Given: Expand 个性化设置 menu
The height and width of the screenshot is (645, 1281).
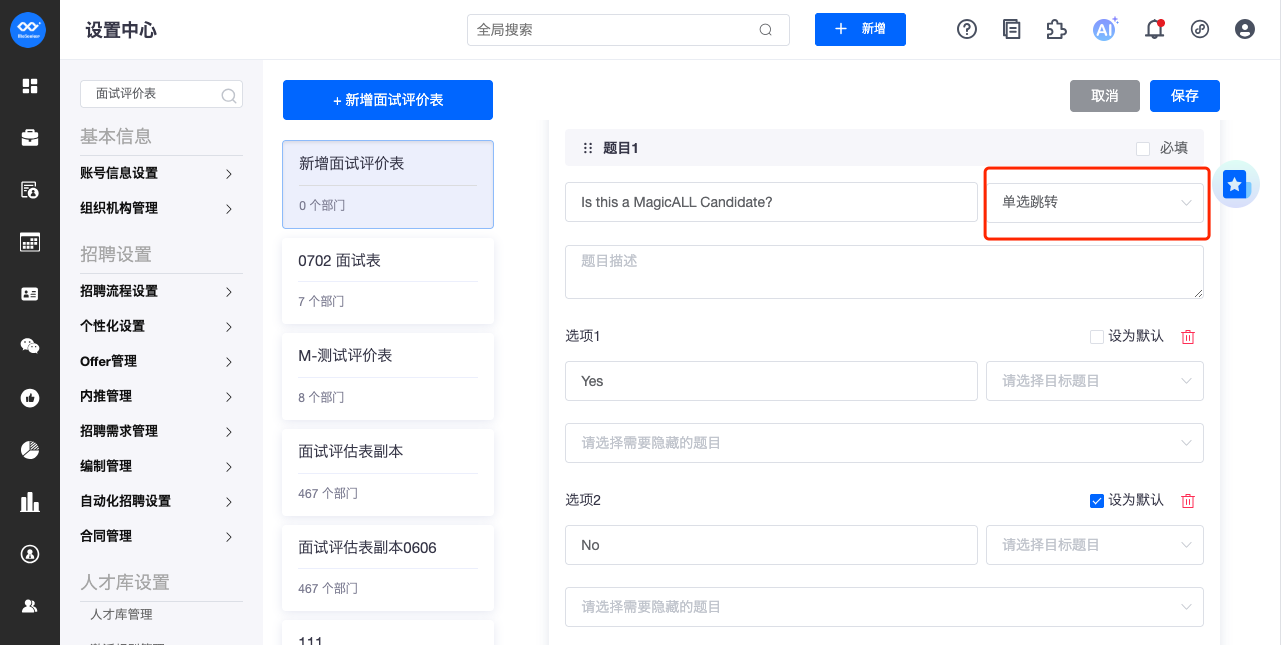Looking at the screenshot, I should [x=161, y=326].
